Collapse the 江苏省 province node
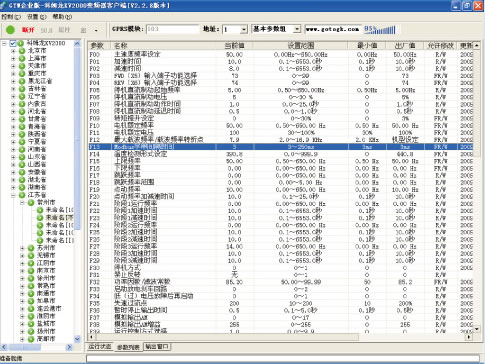This screenshot has height=364, width=485. pos(13,195)
